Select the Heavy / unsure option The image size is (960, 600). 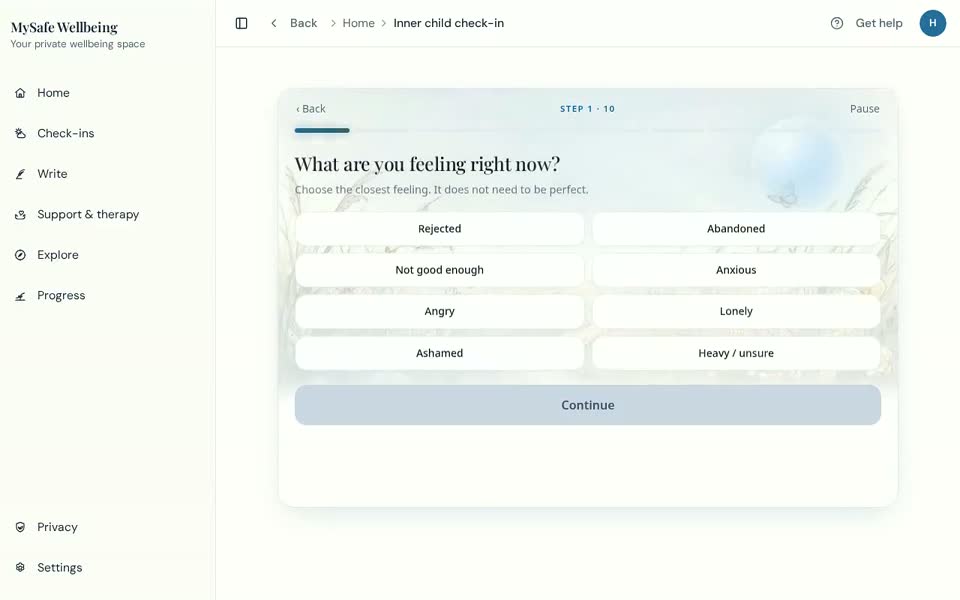tap(736, 353)
